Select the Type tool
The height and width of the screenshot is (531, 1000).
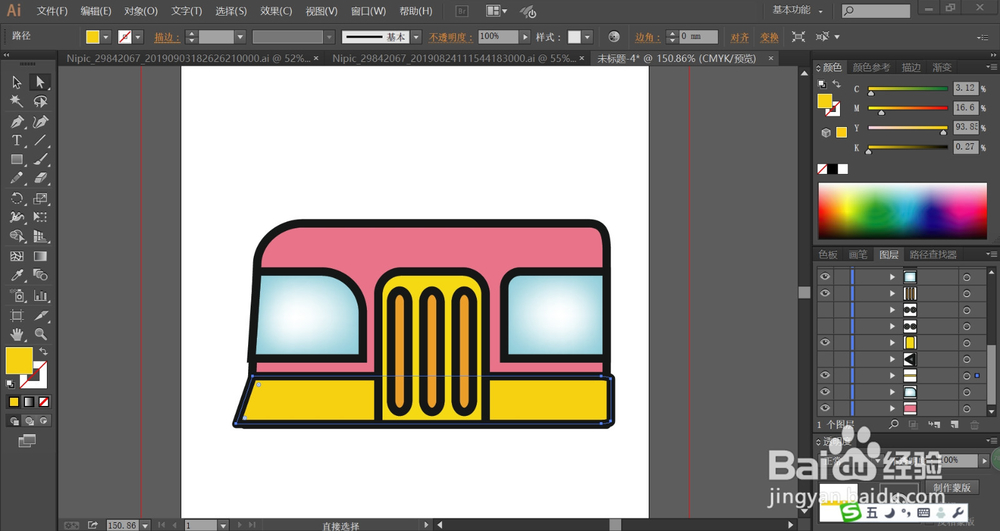pyautogui.click(x=17, y=140)
